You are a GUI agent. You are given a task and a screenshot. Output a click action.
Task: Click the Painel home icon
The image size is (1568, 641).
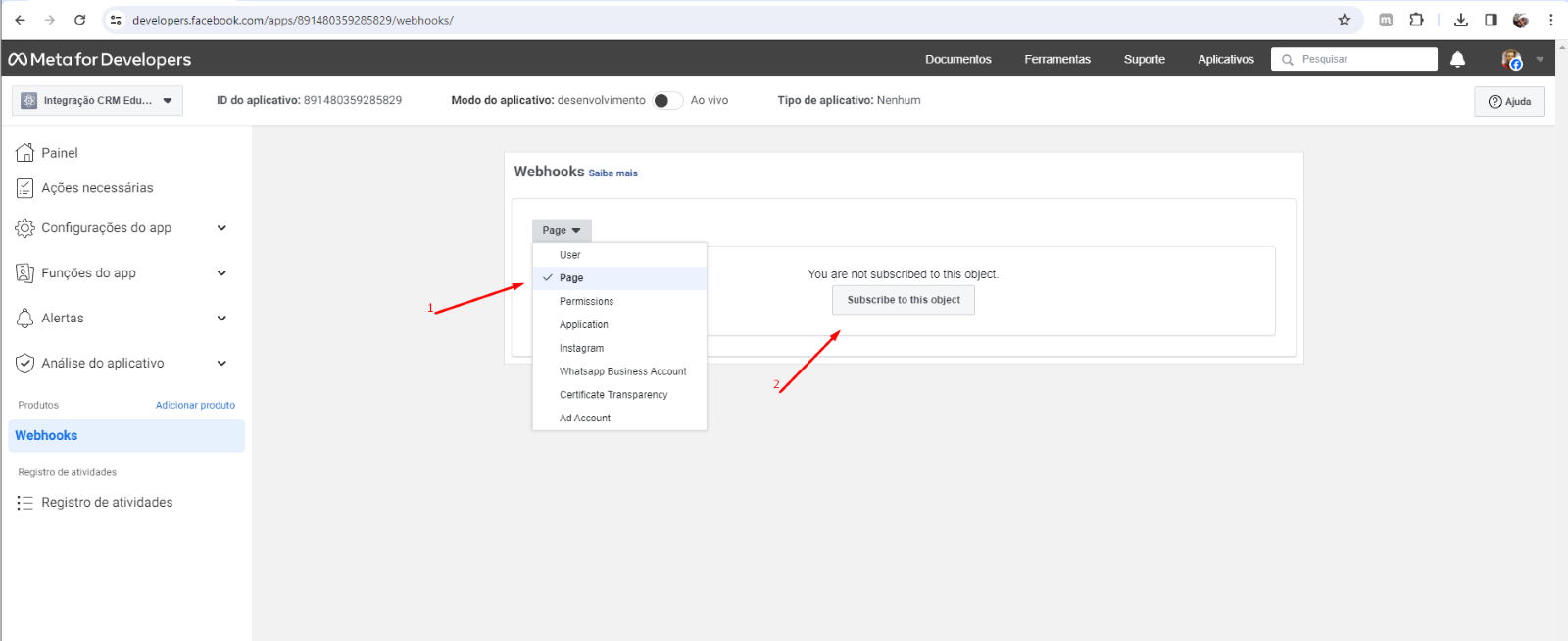point(25,152)
